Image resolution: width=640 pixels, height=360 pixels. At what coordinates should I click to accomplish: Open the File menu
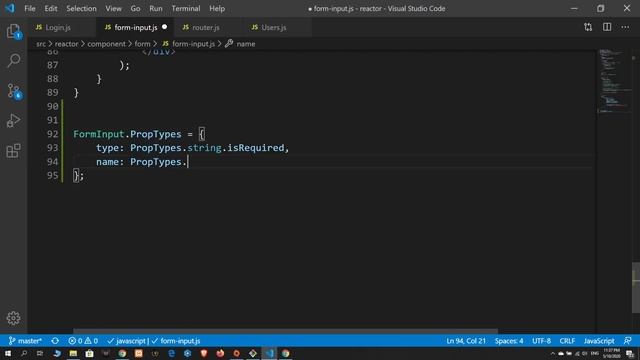click(x=30, y=9)
